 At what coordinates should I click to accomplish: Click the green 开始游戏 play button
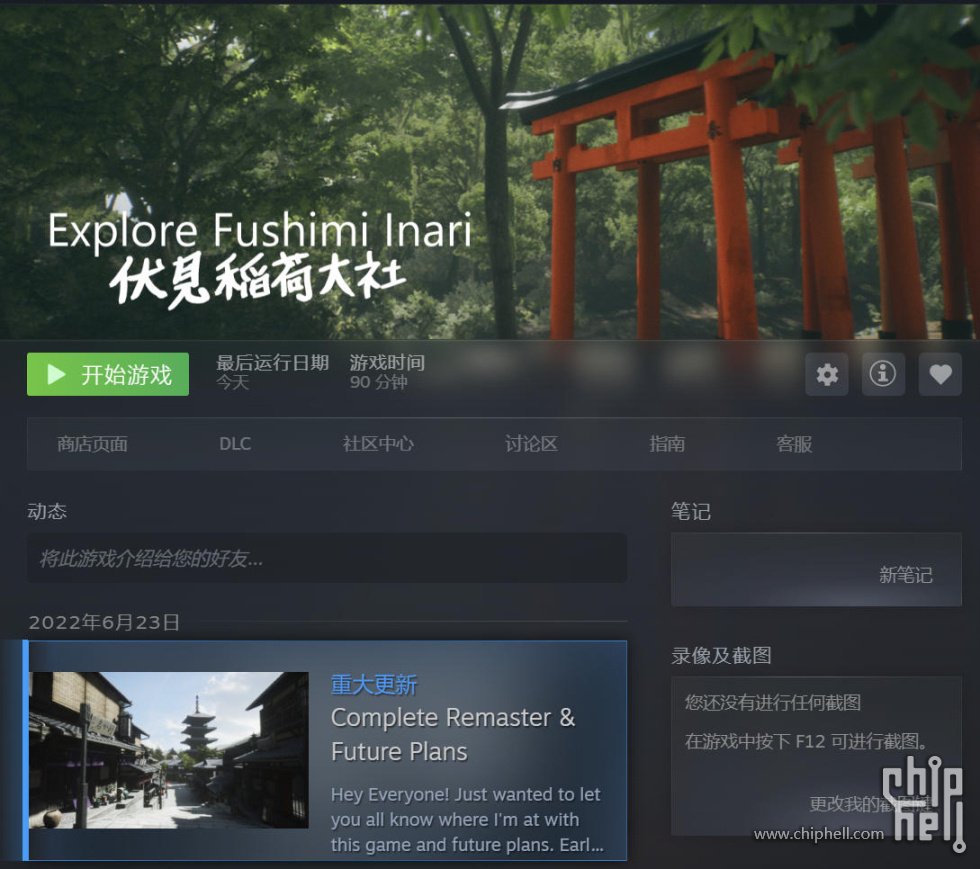click(108, 374)
